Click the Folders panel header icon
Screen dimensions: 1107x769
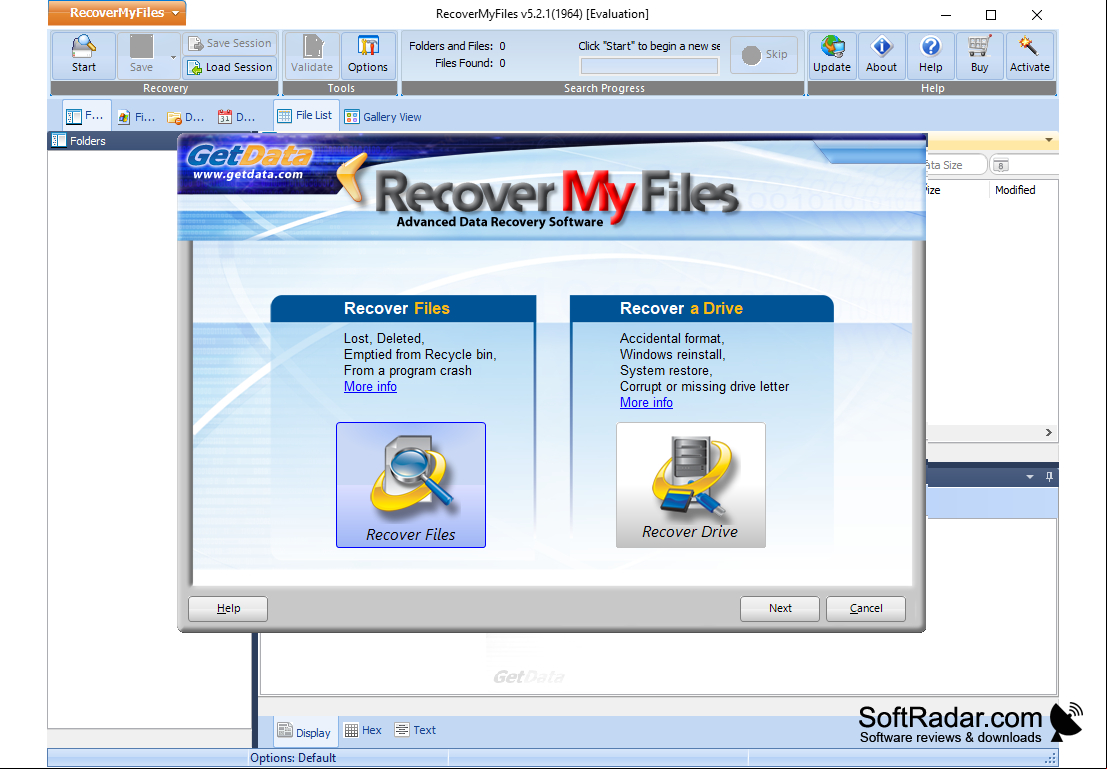pyautogui.click(x=59, y=141)
